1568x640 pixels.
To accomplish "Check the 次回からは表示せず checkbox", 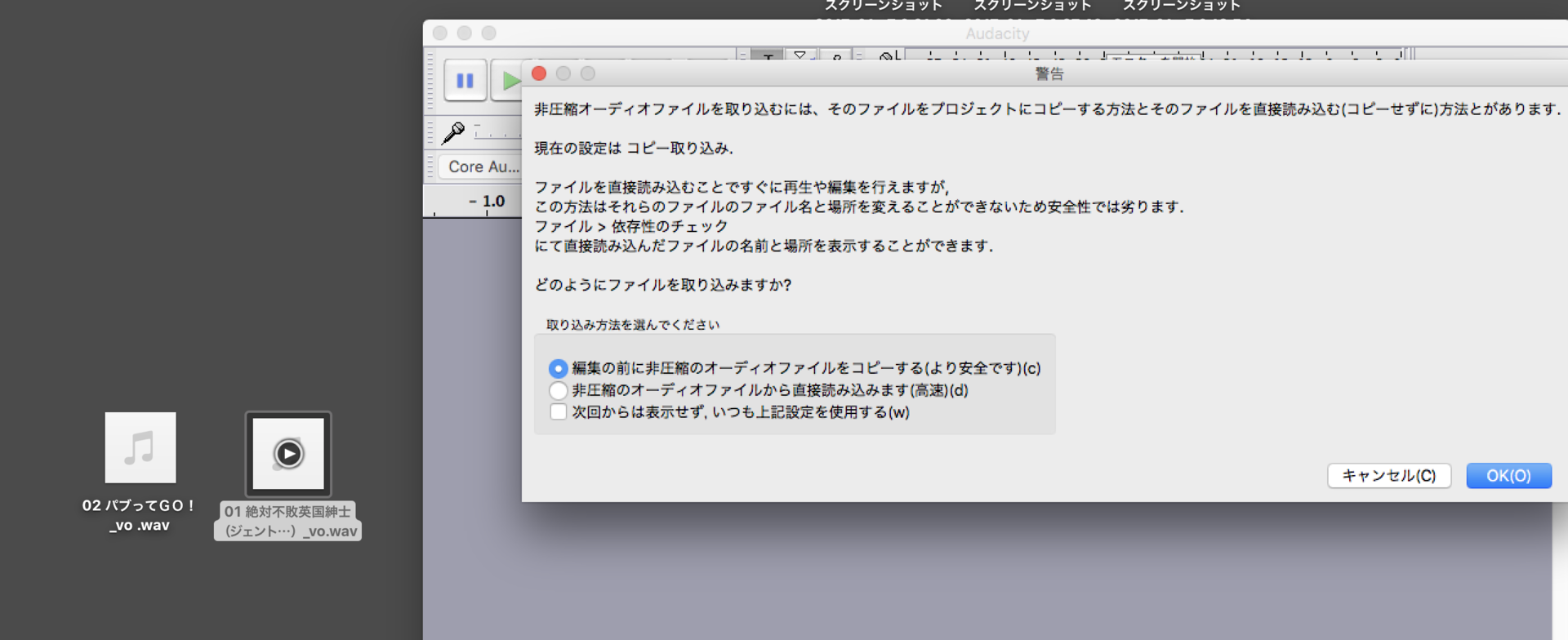I will (x=559, y=411).
